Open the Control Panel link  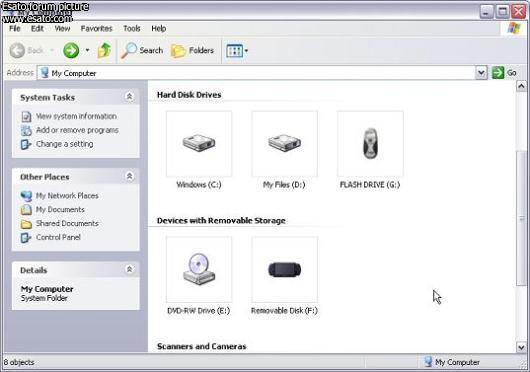(58, 237)
